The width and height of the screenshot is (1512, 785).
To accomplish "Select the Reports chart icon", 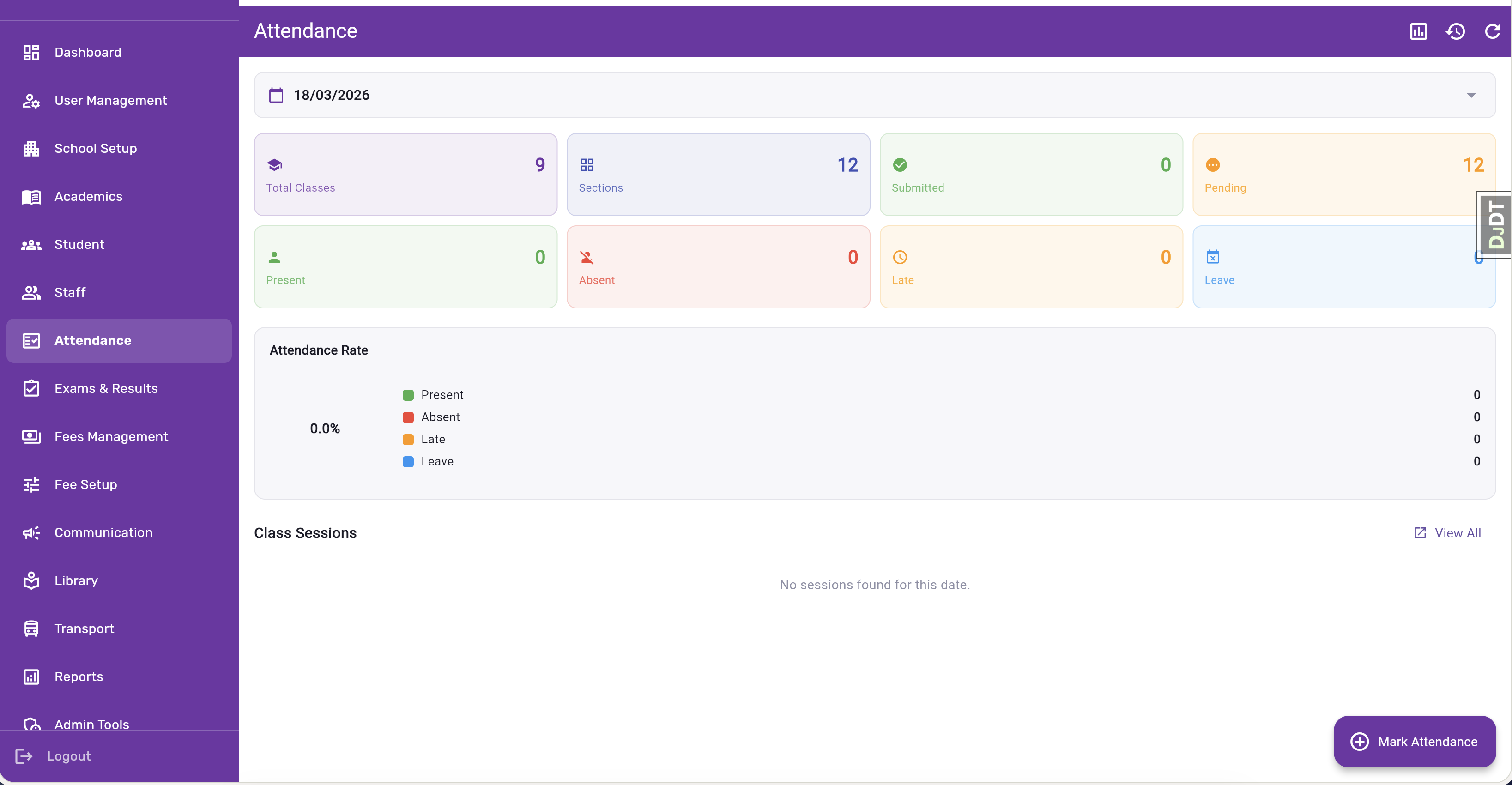I will [31, 676].
